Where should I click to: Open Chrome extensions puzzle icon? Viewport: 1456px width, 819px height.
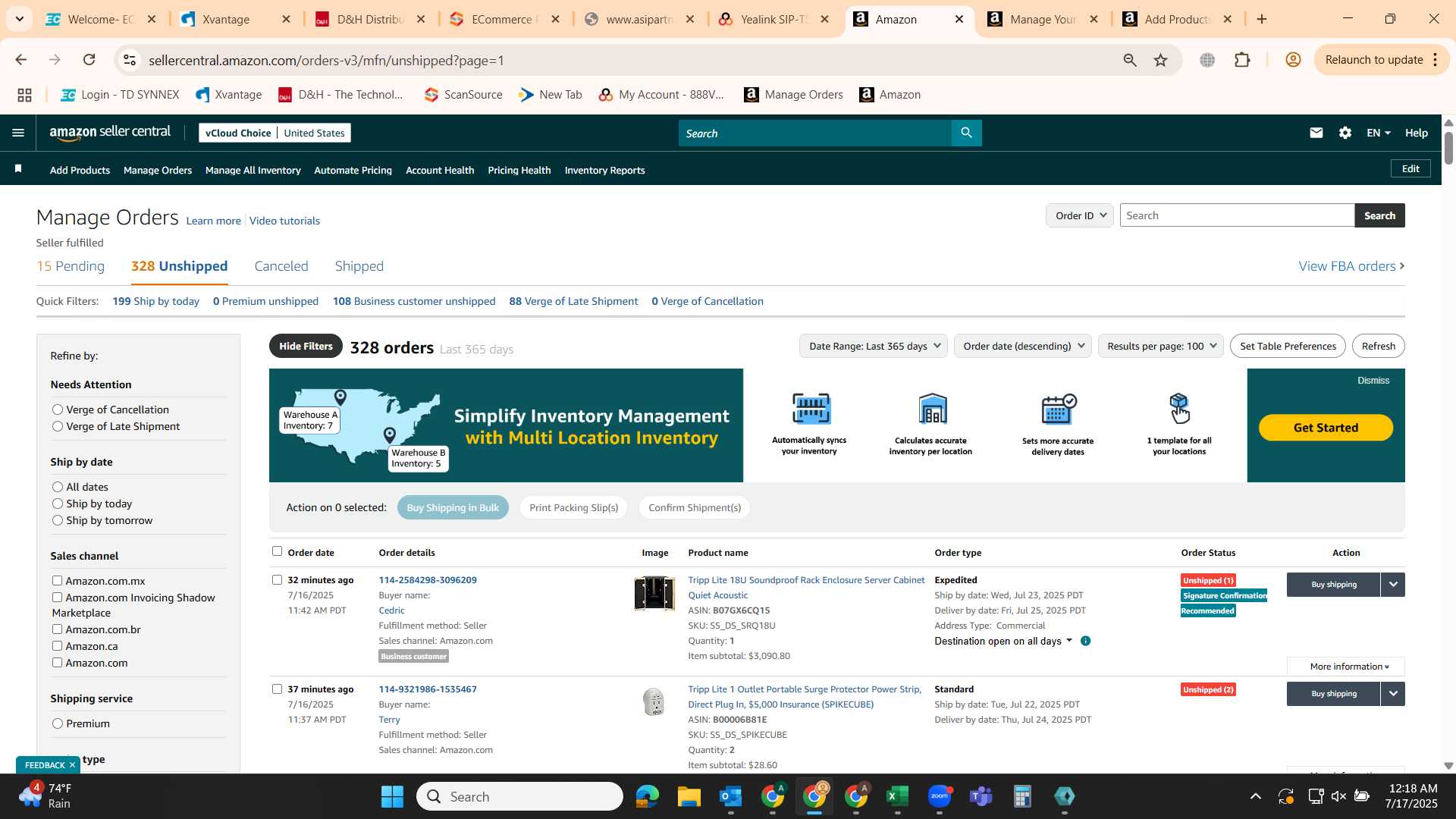[1242, 60]
